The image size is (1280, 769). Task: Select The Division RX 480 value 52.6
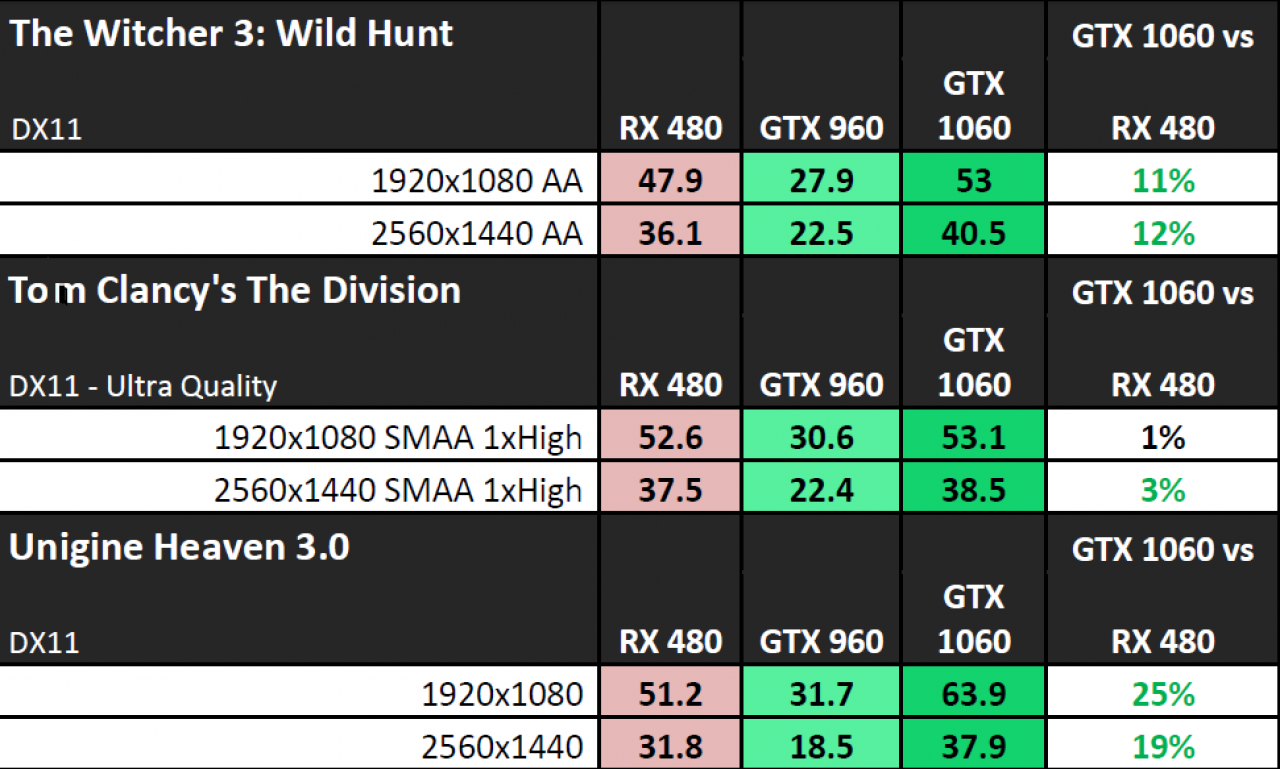pyautogui.click(x=670, y=437)
